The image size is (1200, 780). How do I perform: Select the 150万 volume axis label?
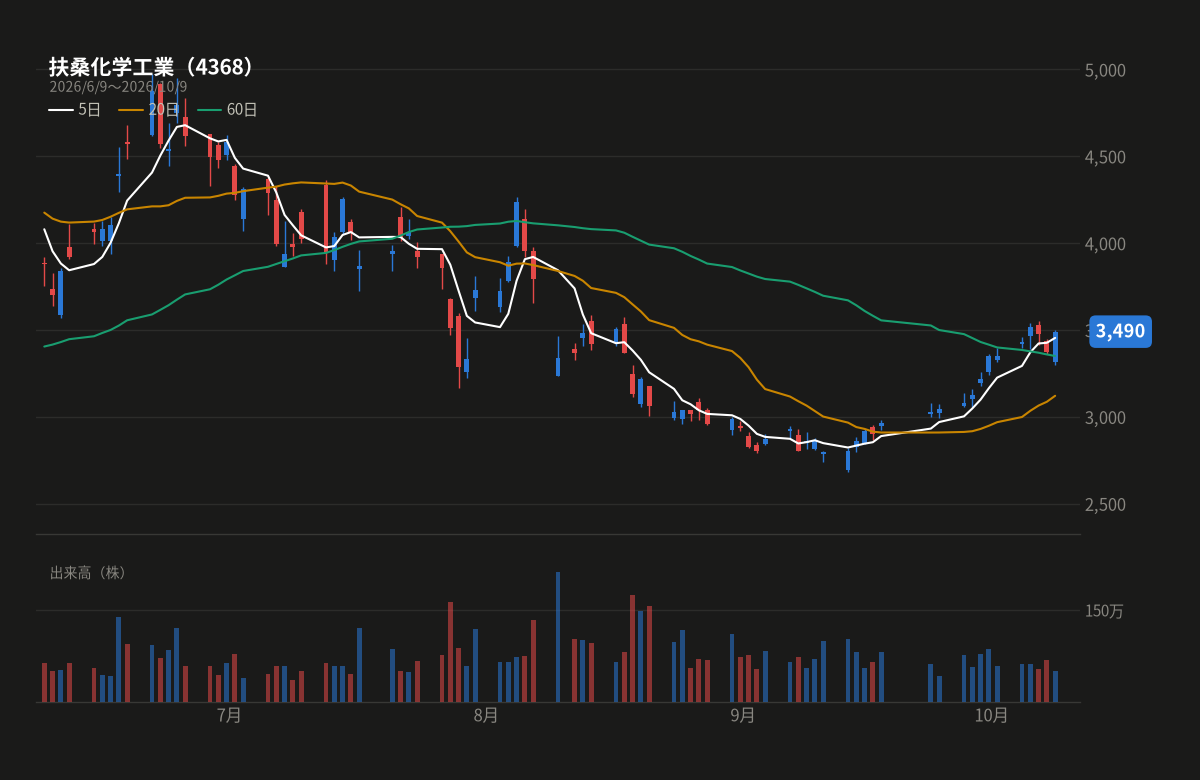[x=1105, y=611]
